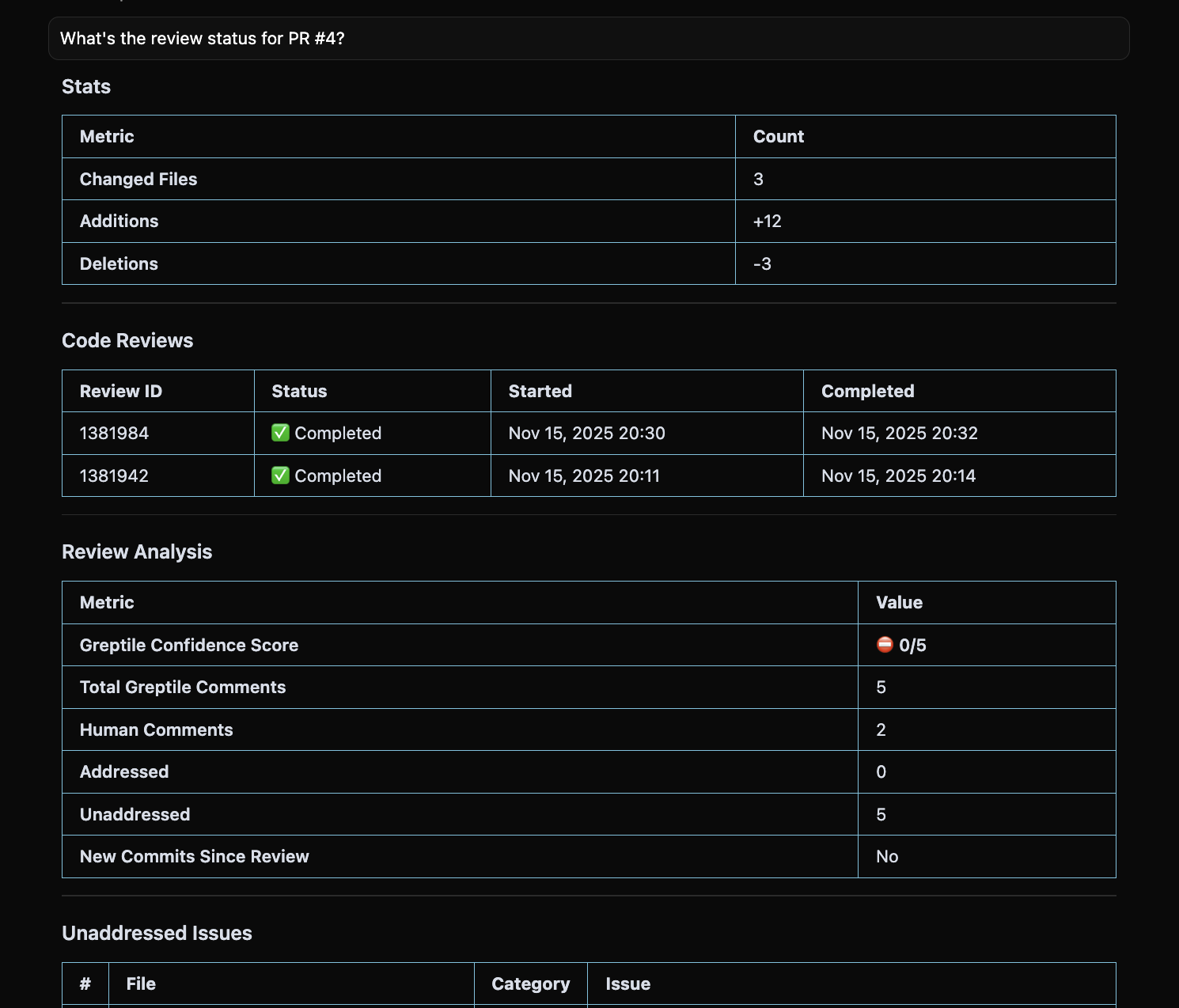1179x1008 pixels.
Task: Click the green checkmark in row 1381984
Action: pyautogui.click(x=280, y=433)
